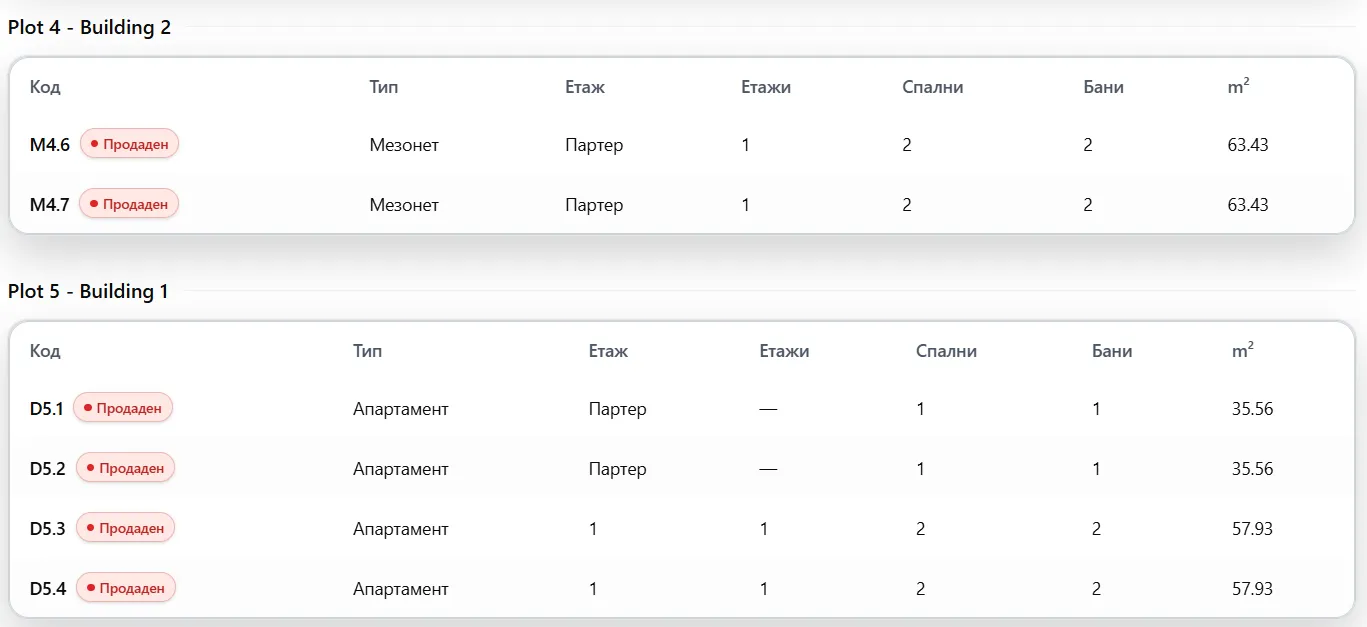Click the Спални header in Plot 4 table
The image size is (1367, 627).
point(933,87)
